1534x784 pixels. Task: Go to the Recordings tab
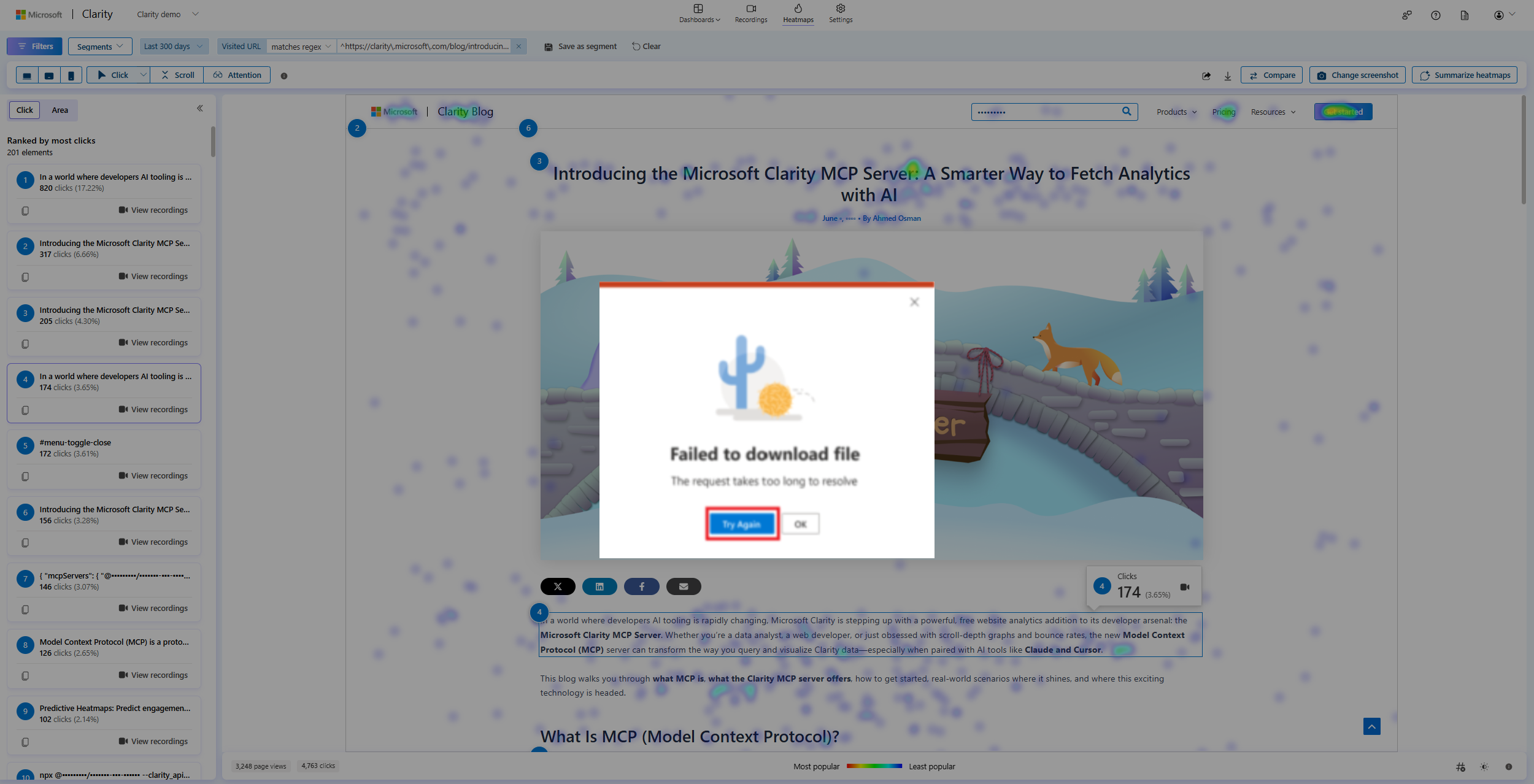[x=751, y=13]
